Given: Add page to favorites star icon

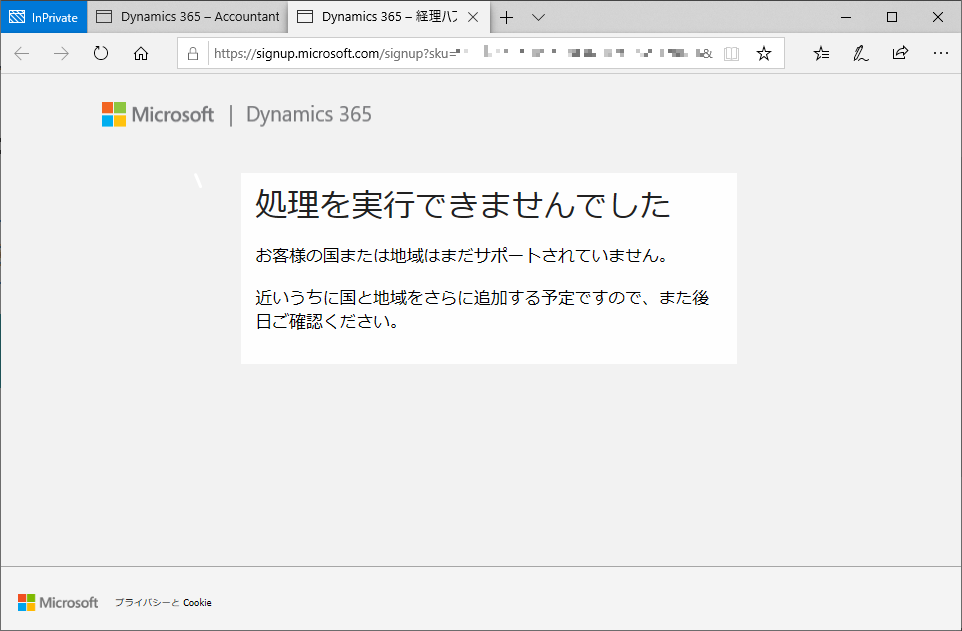Looking at the screenshot, I should point(764,54).
